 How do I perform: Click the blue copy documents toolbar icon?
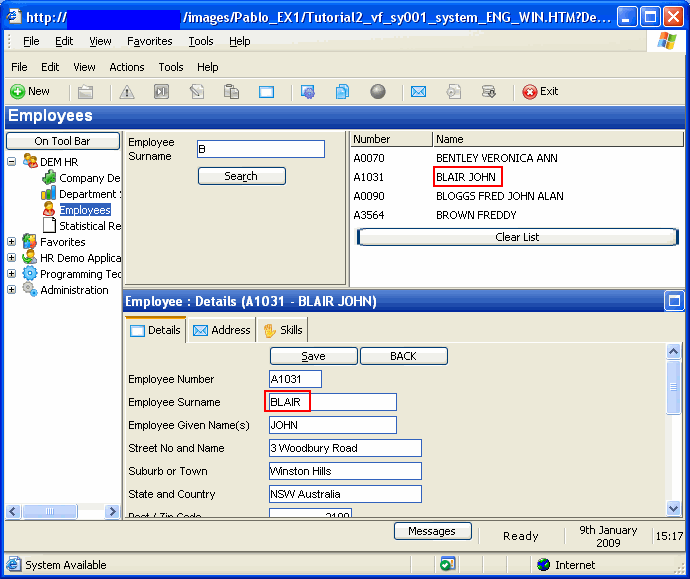pyautogui.click(x=342, y=92)
